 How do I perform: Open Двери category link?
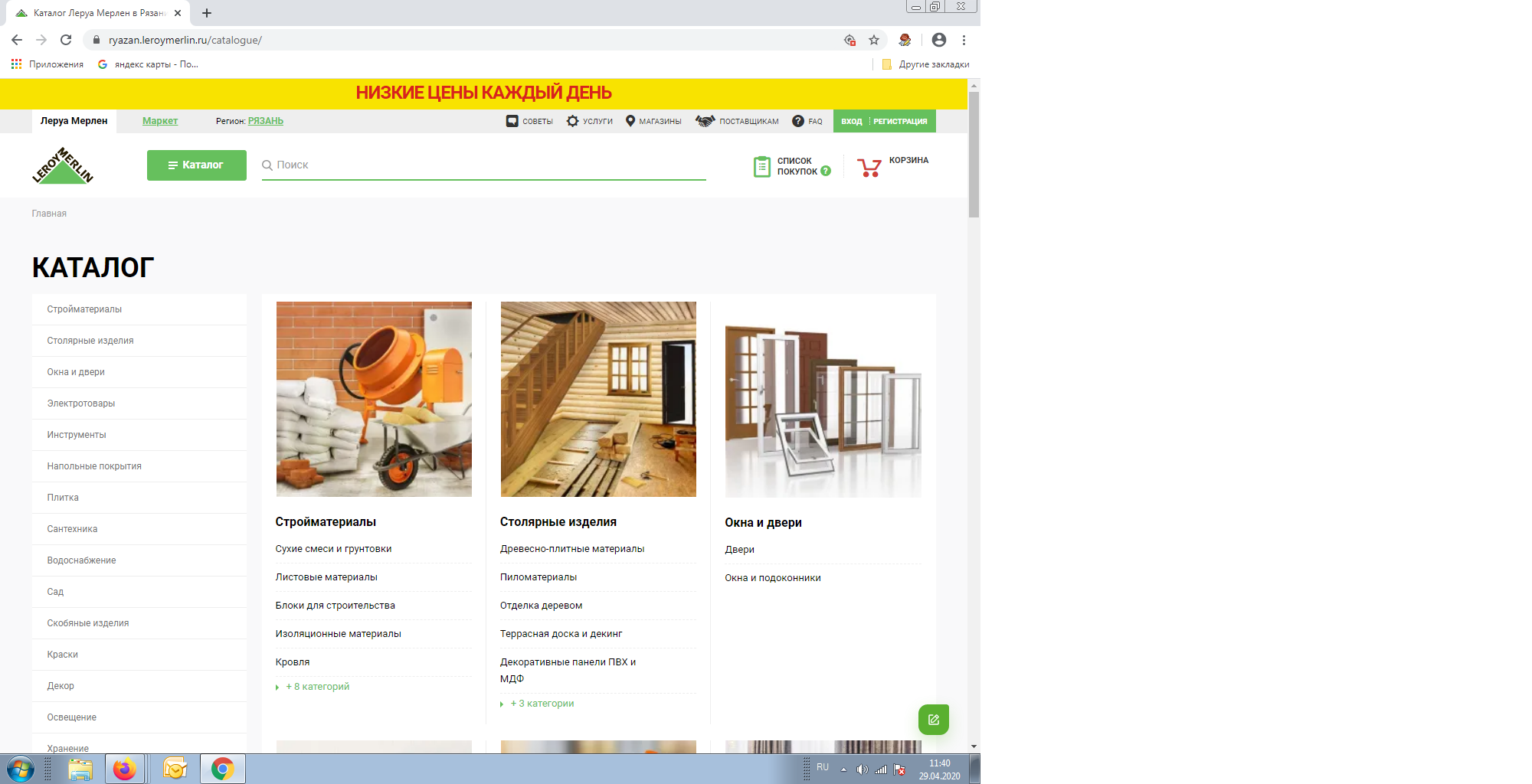(739, 550)
